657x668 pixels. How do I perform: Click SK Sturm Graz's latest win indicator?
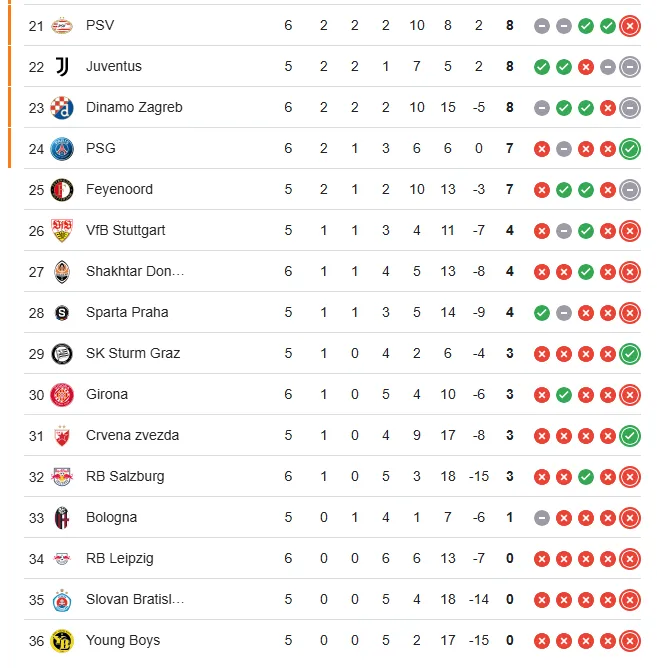tap(630, 354)
